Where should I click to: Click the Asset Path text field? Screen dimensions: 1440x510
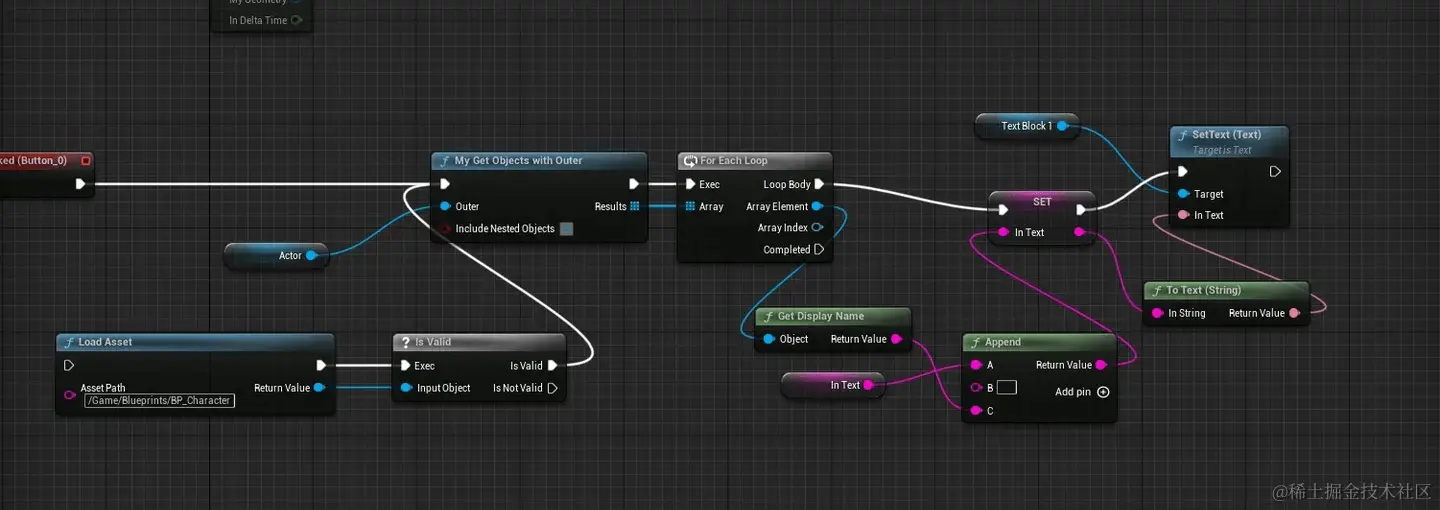(159, 400)
